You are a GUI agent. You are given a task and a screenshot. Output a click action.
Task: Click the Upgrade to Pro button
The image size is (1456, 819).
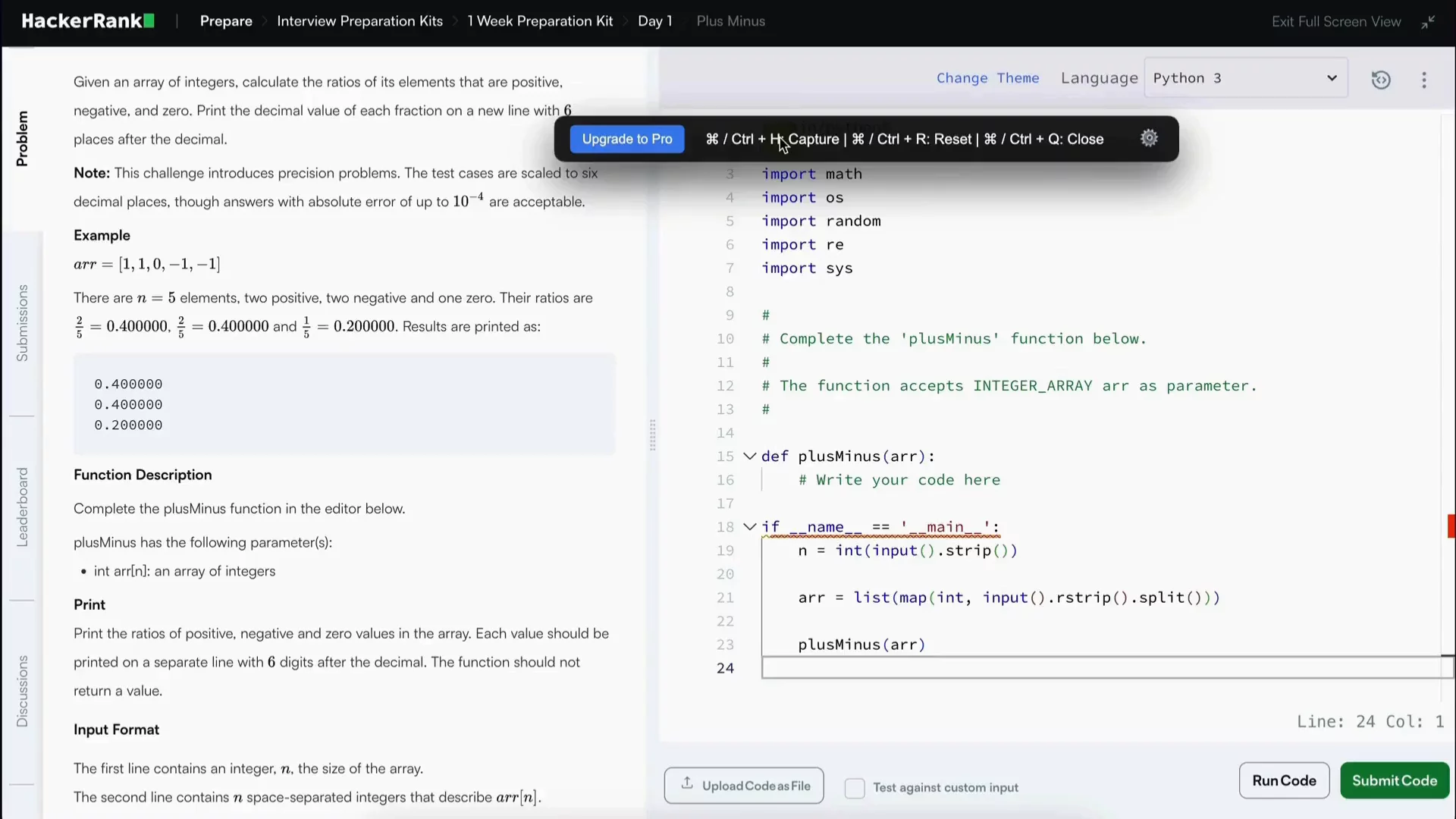click(626, 139)
